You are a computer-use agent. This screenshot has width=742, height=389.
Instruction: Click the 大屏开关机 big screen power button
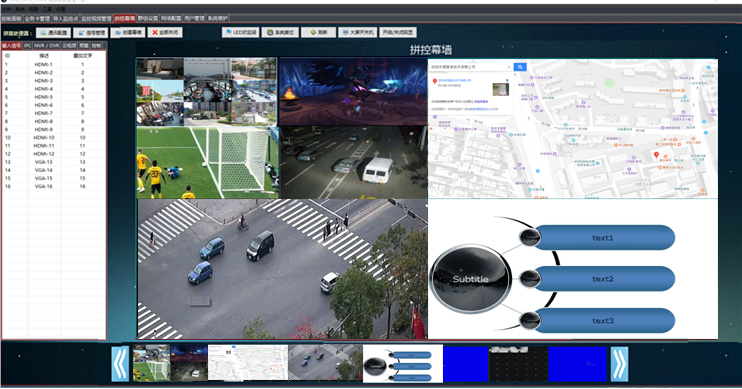pyautogui.click(x=358, y=33)
